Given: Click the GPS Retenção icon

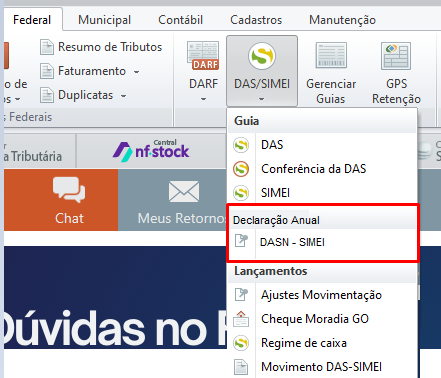Looking at the screenshot, I should tap(396, 56).
